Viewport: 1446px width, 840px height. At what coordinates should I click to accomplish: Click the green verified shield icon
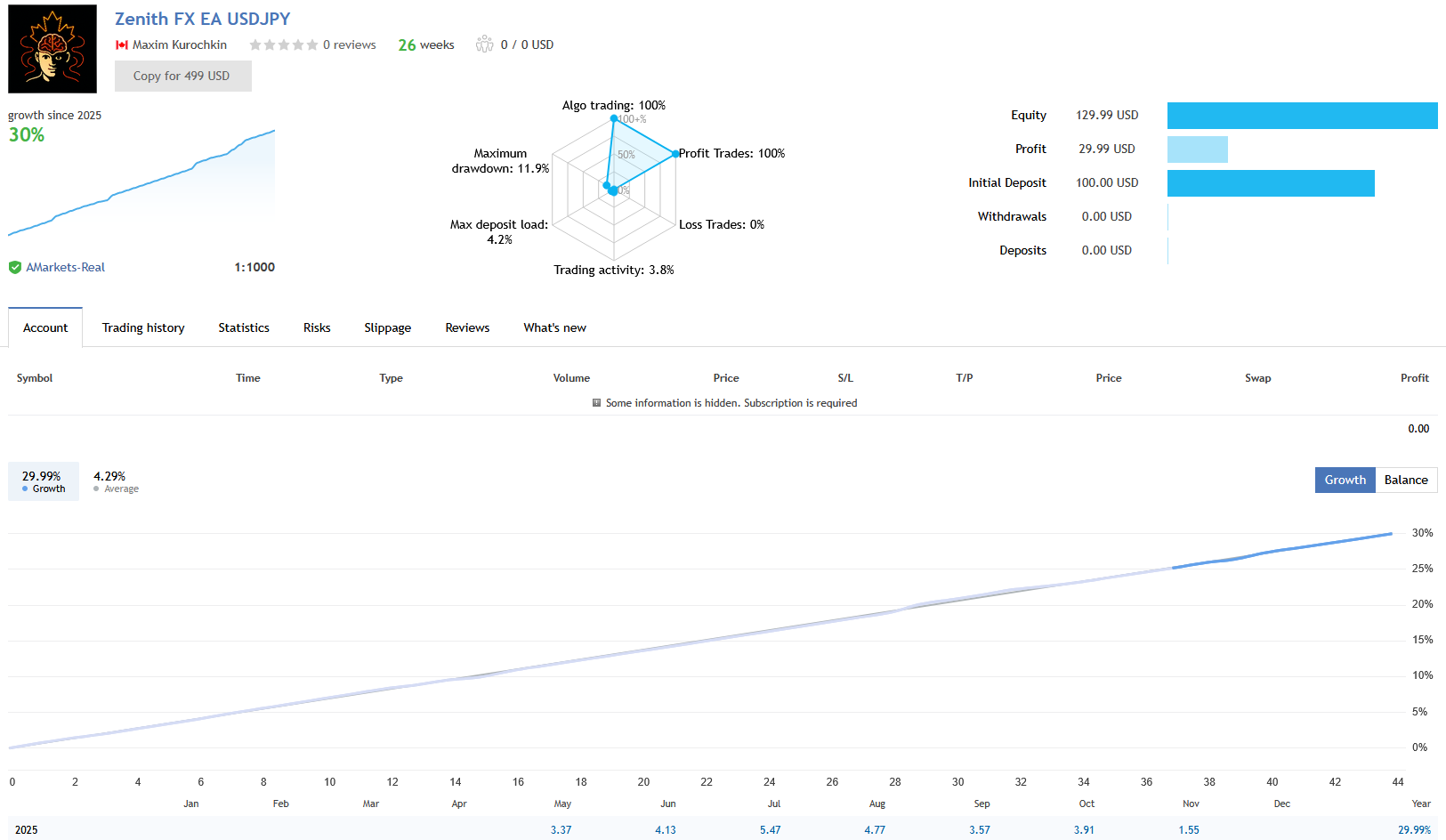click(15, 267)
